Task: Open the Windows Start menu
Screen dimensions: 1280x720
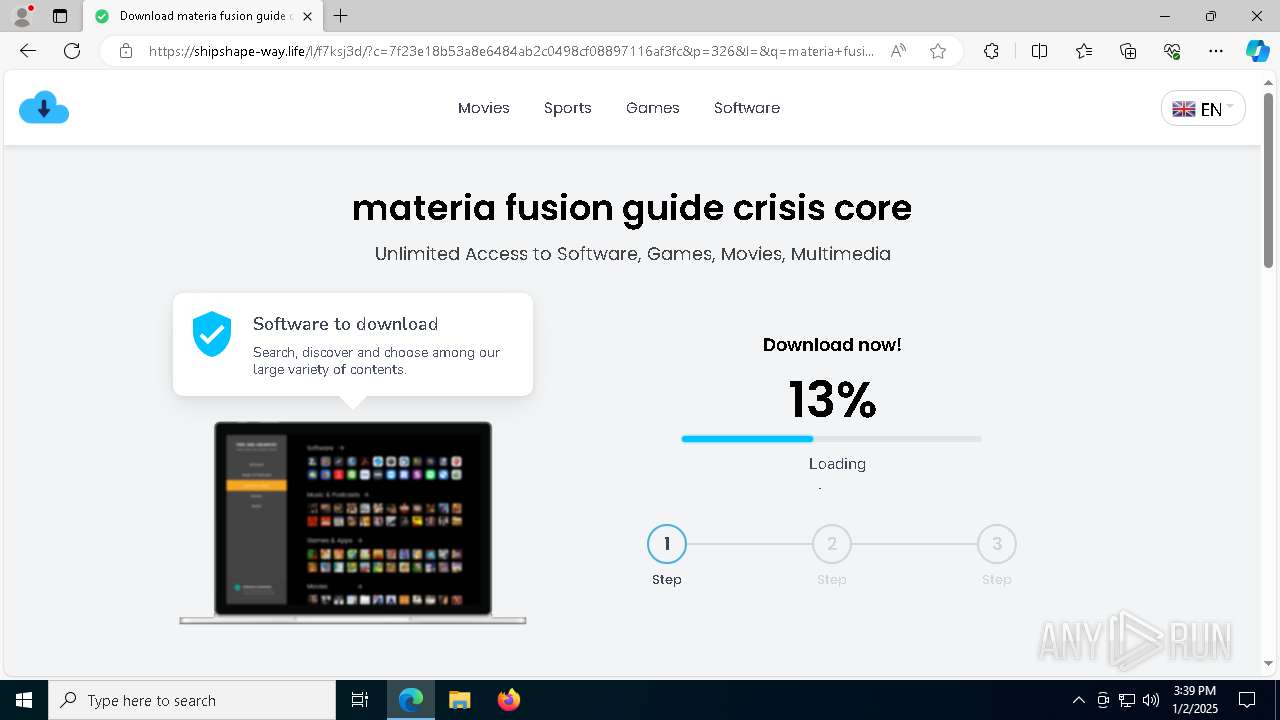Action: (24, 700)
